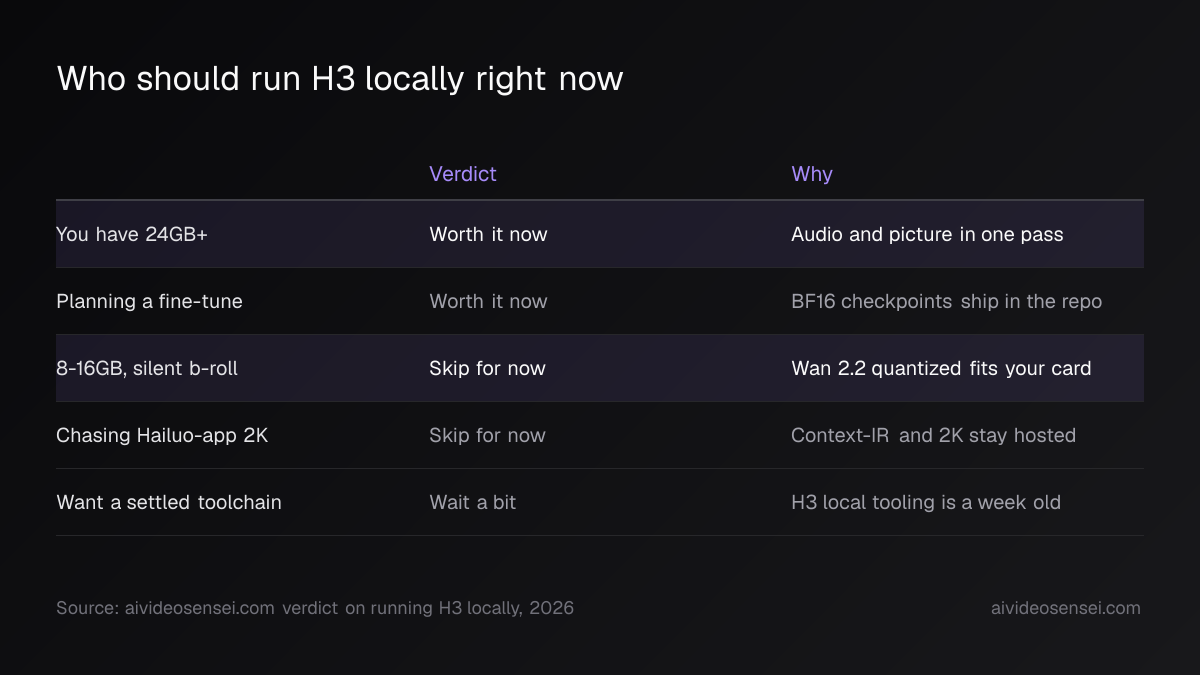Select 'Audio and picture in one pass' cell
The image size is (1200, 675).
pyautogui.click(x=927, y=234)
